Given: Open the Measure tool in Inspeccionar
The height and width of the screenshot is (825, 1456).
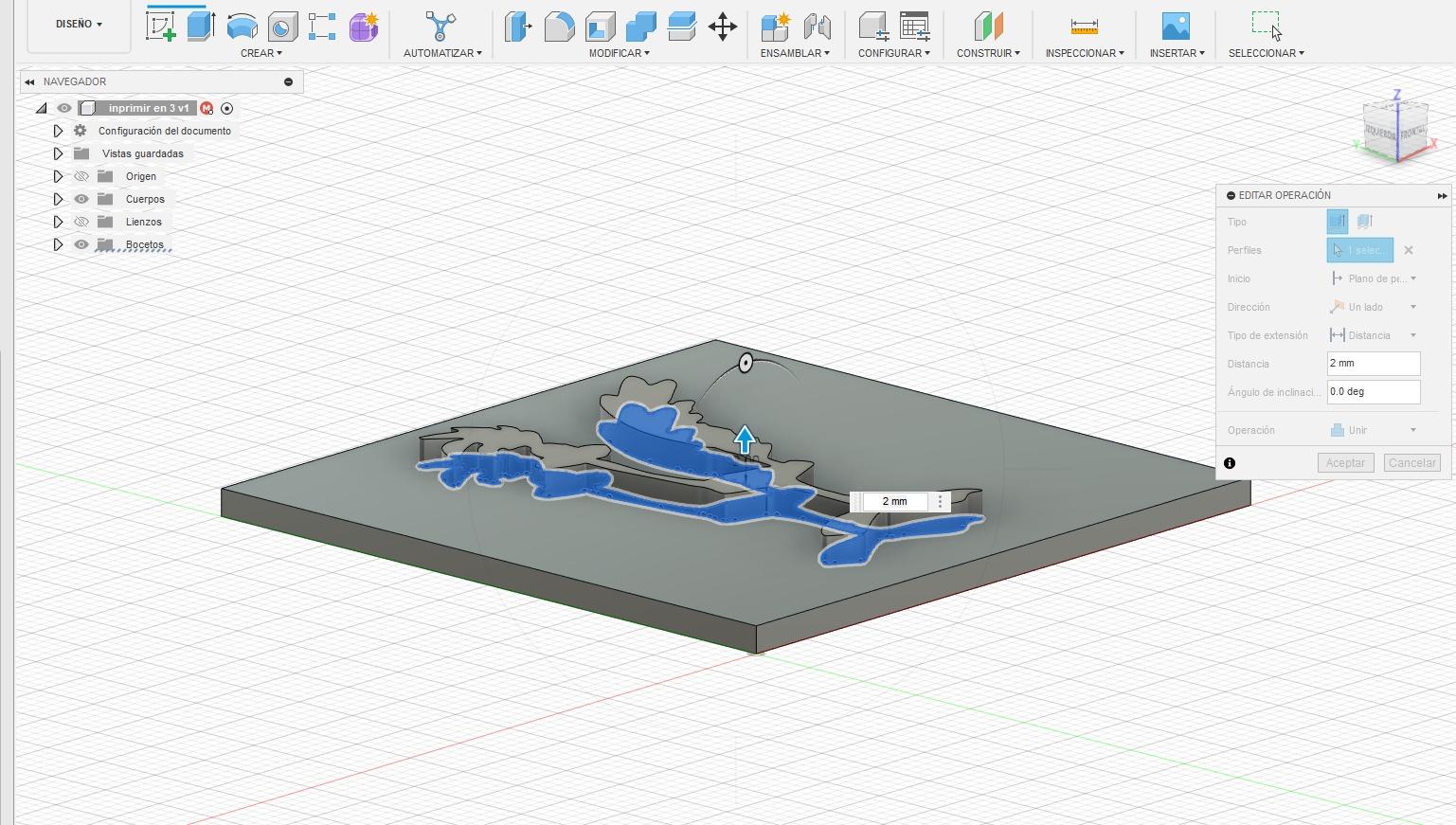Looking at the screenshot, I should (1084, 27).
